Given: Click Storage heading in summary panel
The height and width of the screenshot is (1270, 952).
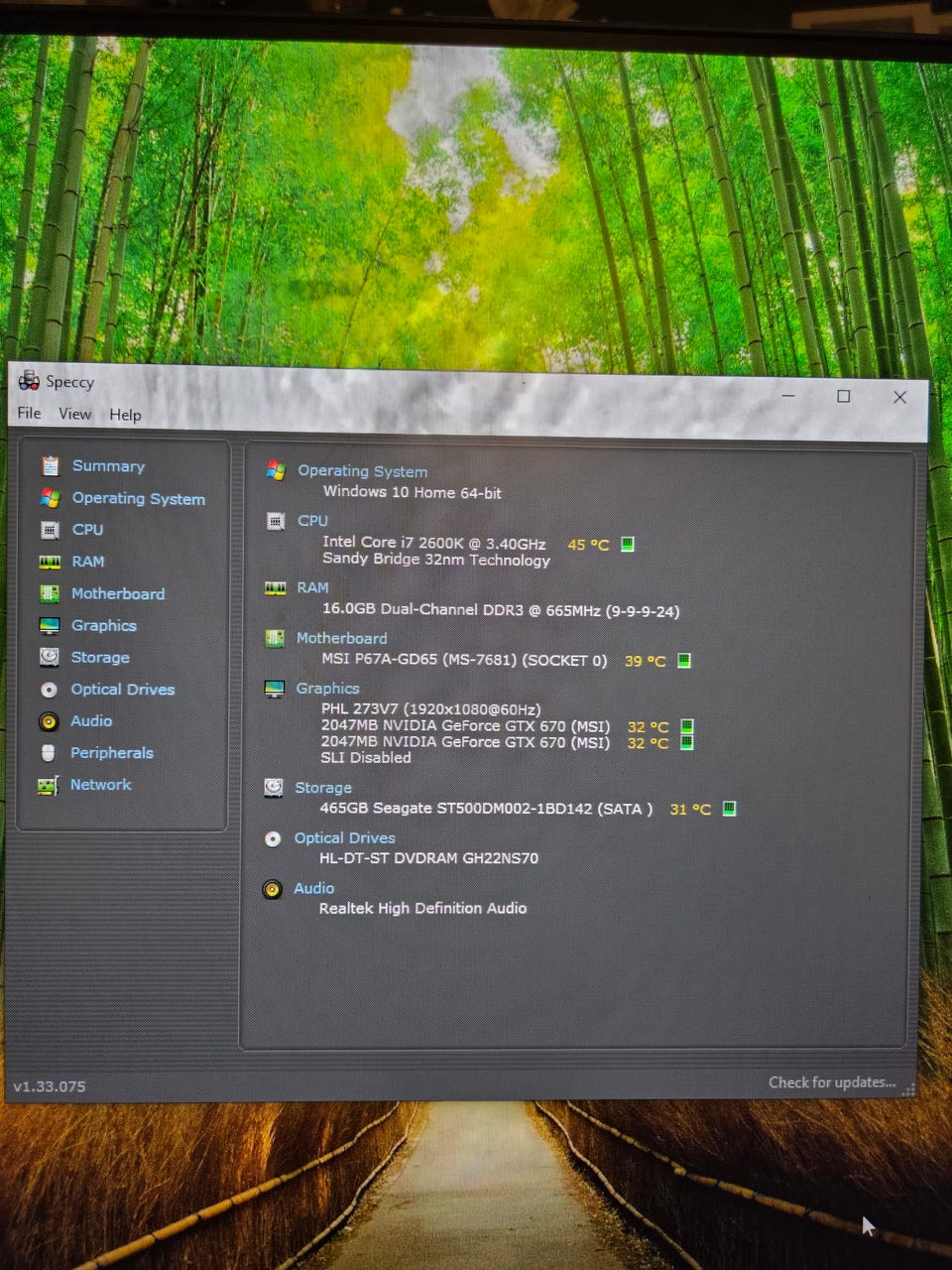Looking at the screenshot, I should [323, 787].
